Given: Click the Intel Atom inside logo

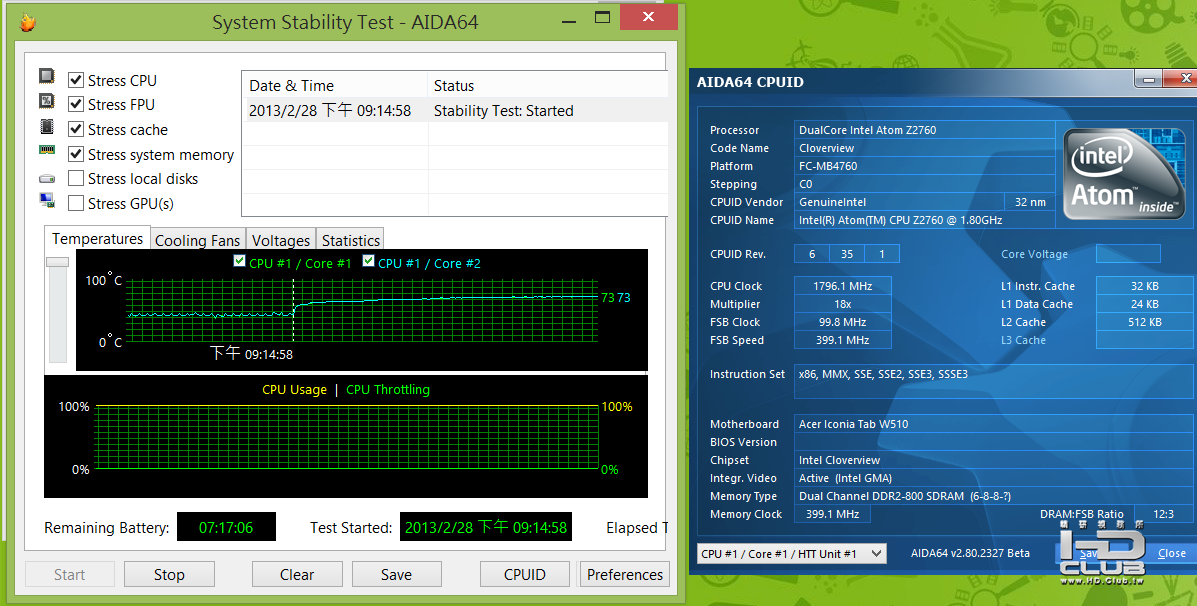Looking at the screenshot, I should tap(1123, 176).
